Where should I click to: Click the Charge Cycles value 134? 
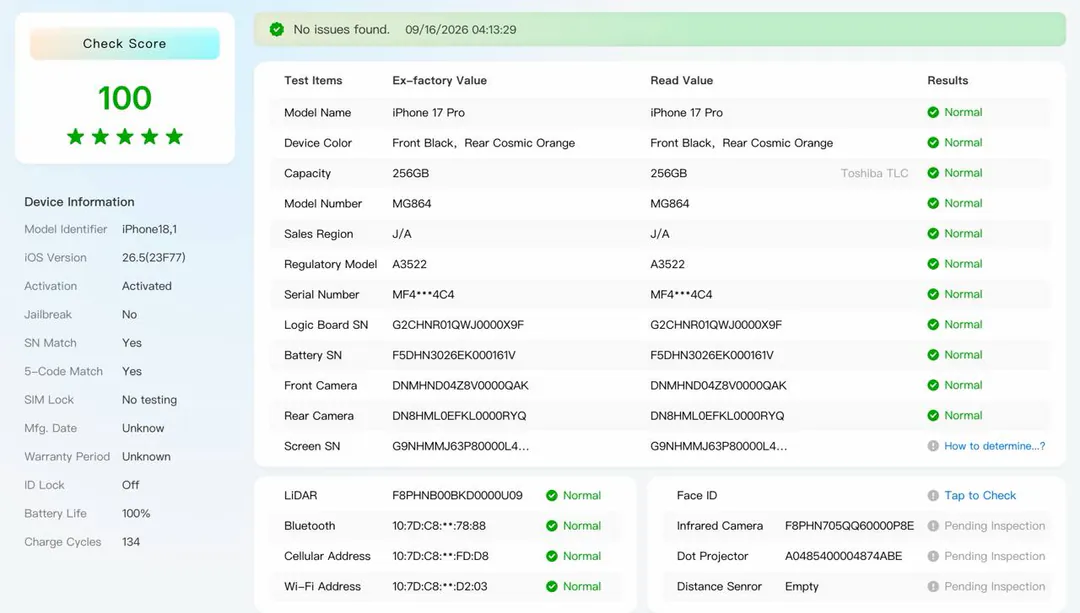tap(131, 541)
